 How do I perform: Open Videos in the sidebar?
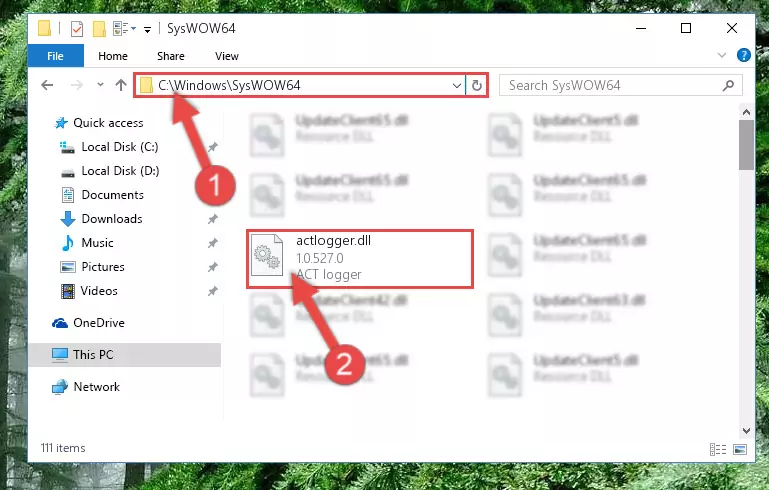point(99,291)
